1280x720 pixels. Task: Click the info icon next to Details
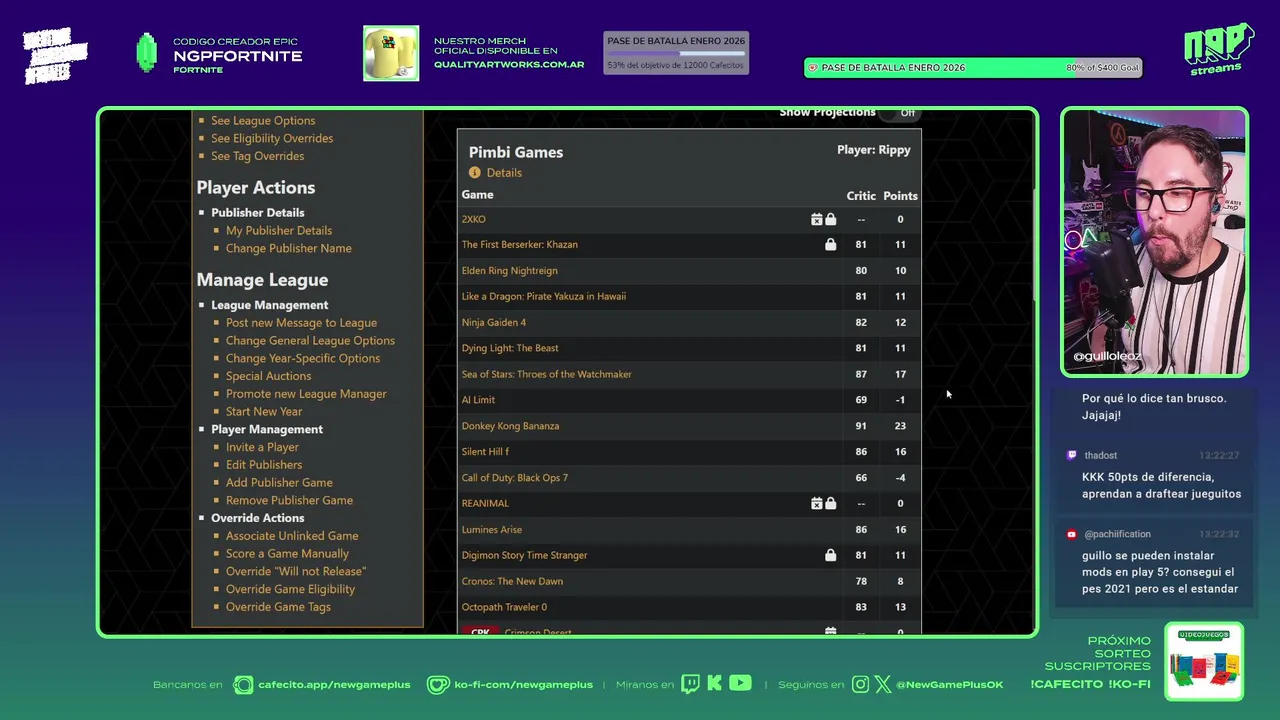point(475,172)
